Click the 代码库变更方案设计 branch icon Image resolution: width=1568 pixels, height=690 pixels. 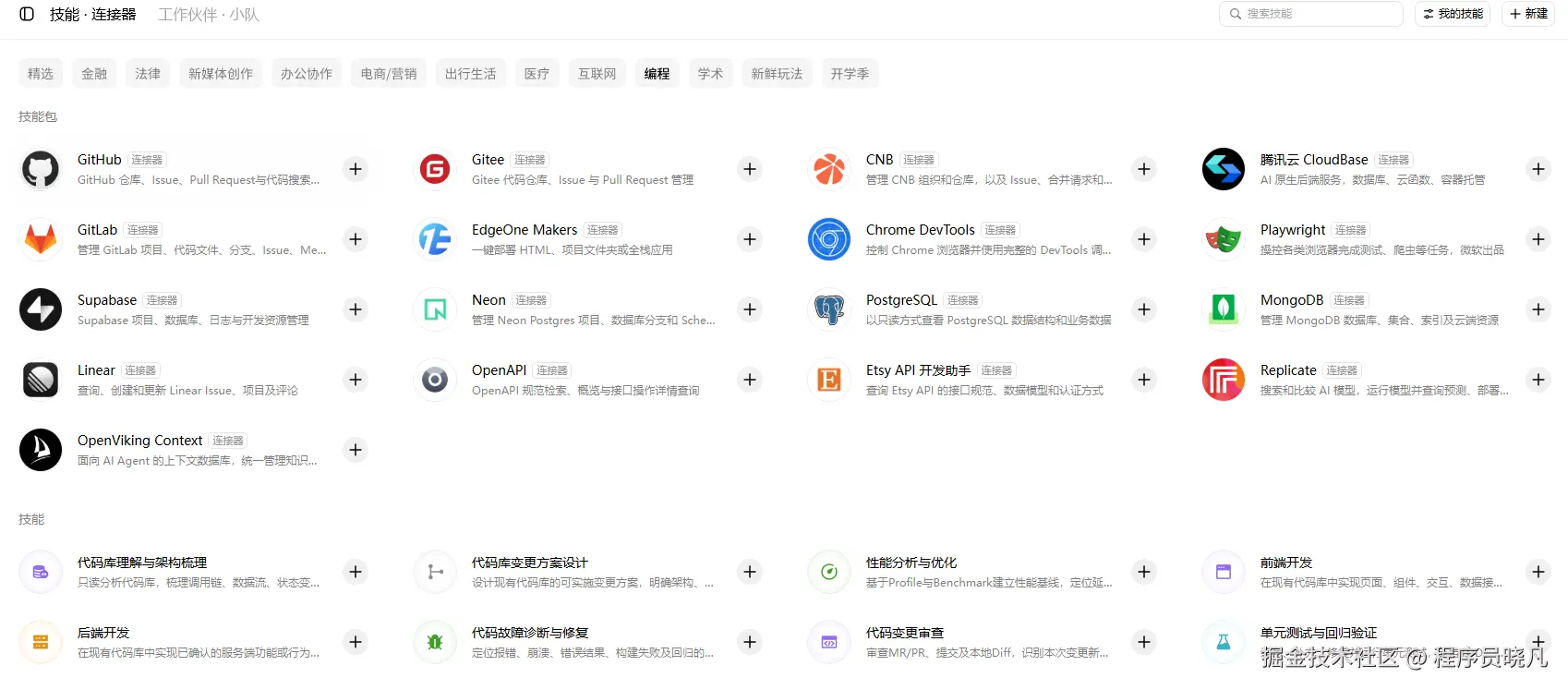(435, 572)
